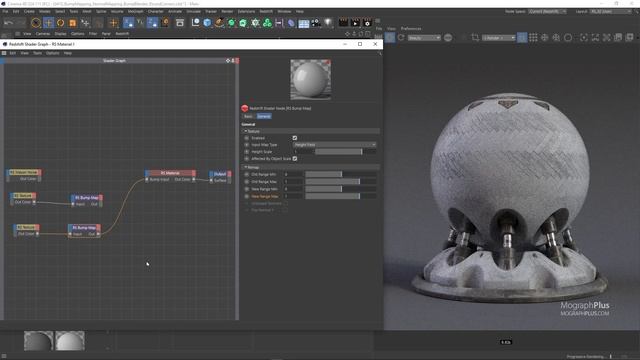The width and height of the screenshot is (640, 360).
Task: Open viewport Cameras menu
Action: click(42, 34)
